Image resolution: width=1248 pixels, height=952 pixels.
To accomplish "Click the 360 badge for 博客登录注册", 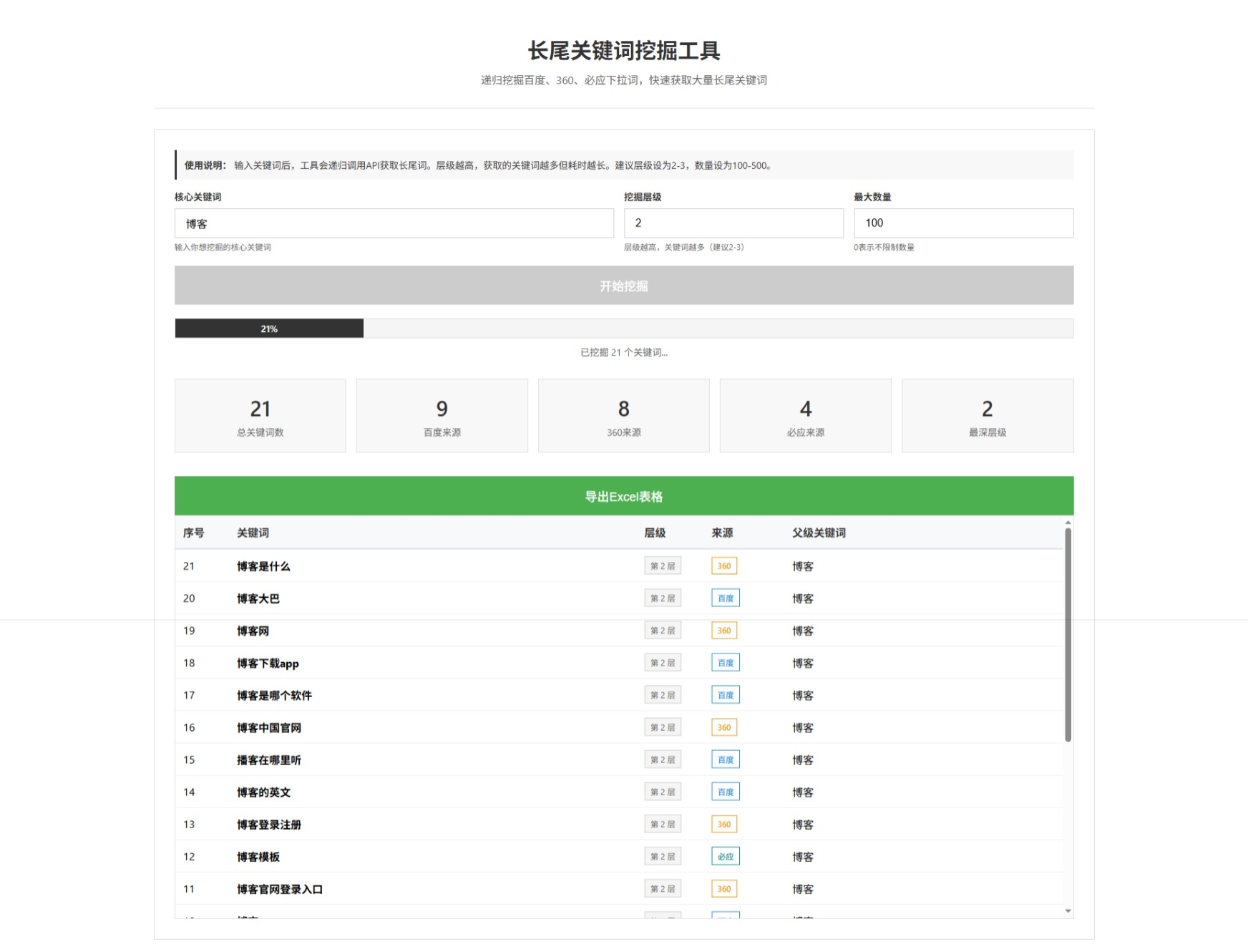I will (724, 824).
